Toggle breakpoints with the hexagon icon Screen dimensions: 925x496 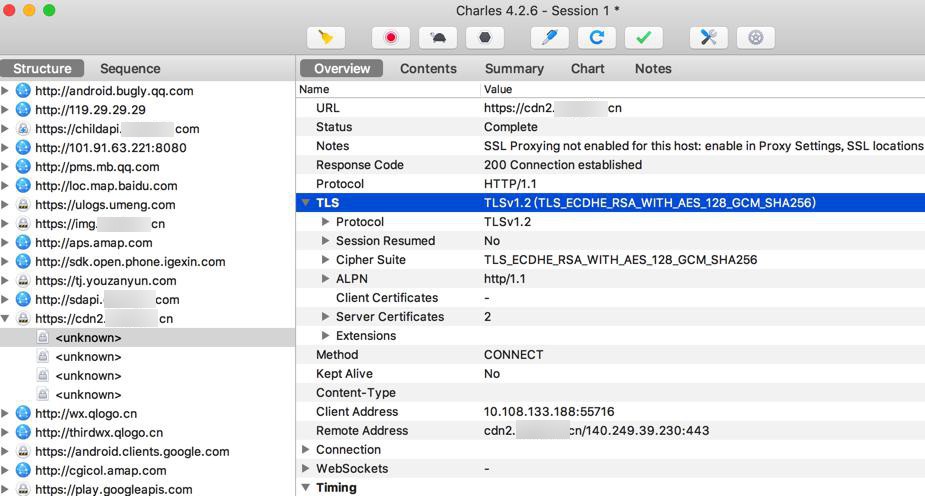click(x=485, y=38)
